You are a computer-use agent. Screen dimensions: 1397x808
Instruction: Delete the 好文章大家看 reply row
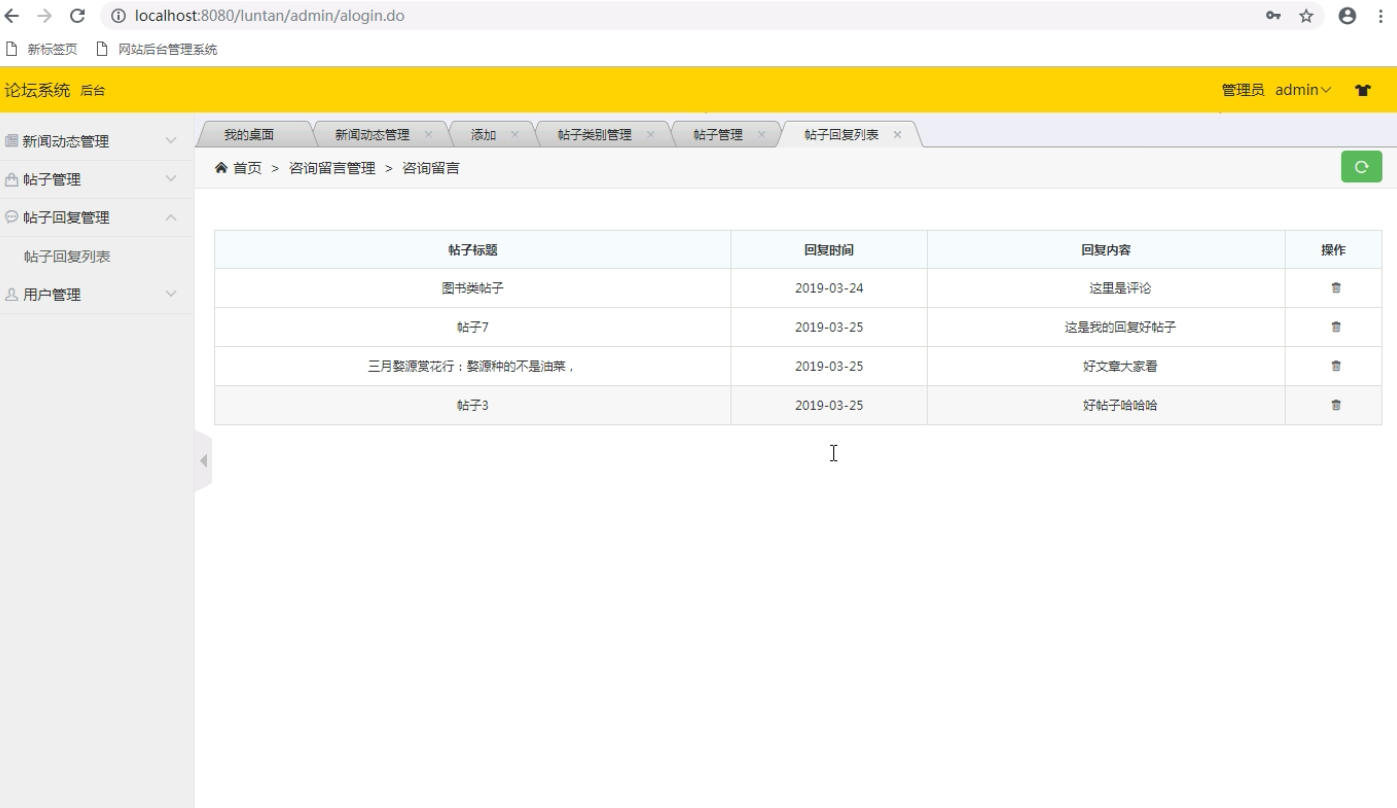tap(1335, 366)
